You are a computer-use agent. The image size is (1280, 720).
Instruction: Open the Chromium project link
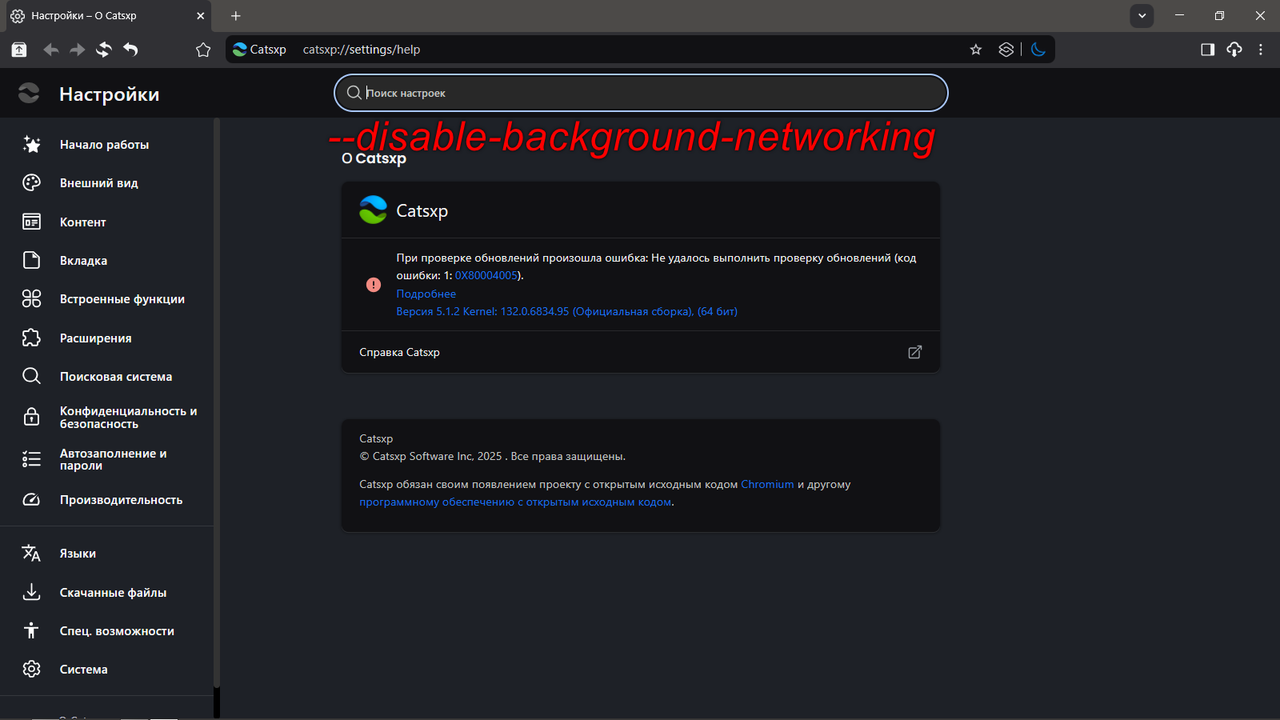(767, 484)
